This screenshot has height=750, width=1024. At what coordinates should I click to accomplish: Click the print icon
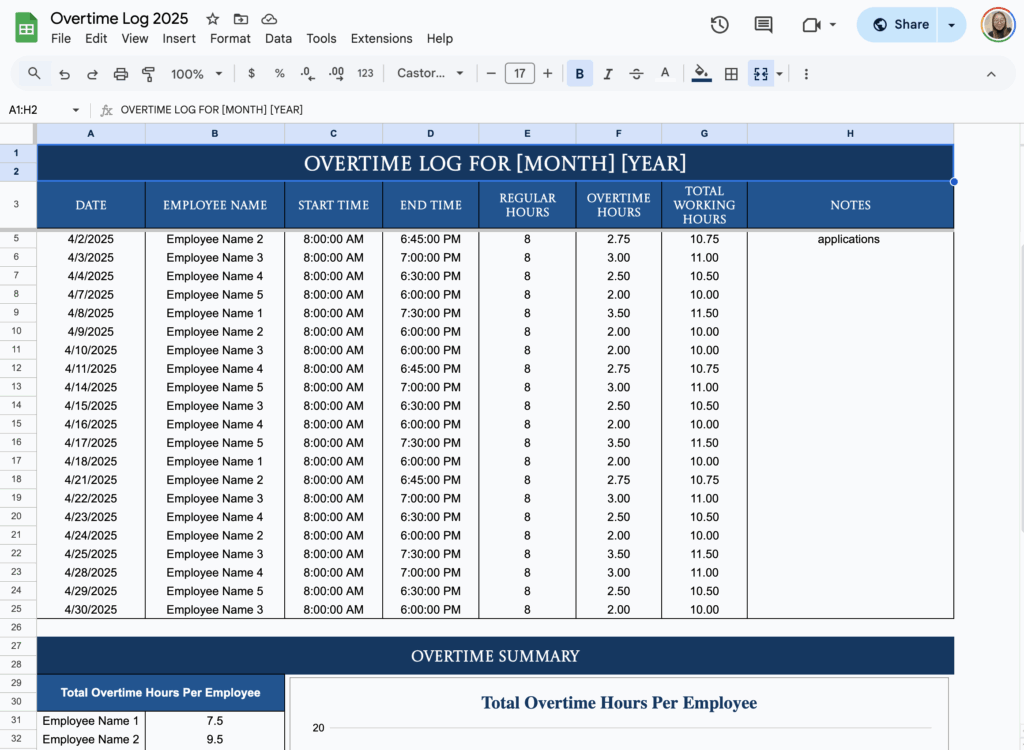119,73
